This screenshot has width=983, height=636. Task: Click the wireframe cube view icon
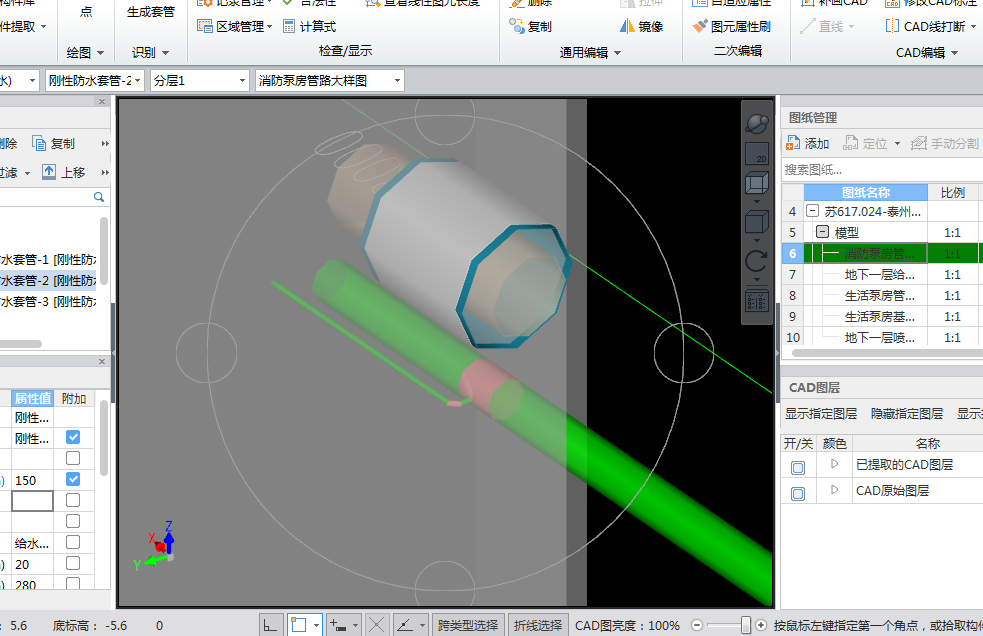[757, 184]
